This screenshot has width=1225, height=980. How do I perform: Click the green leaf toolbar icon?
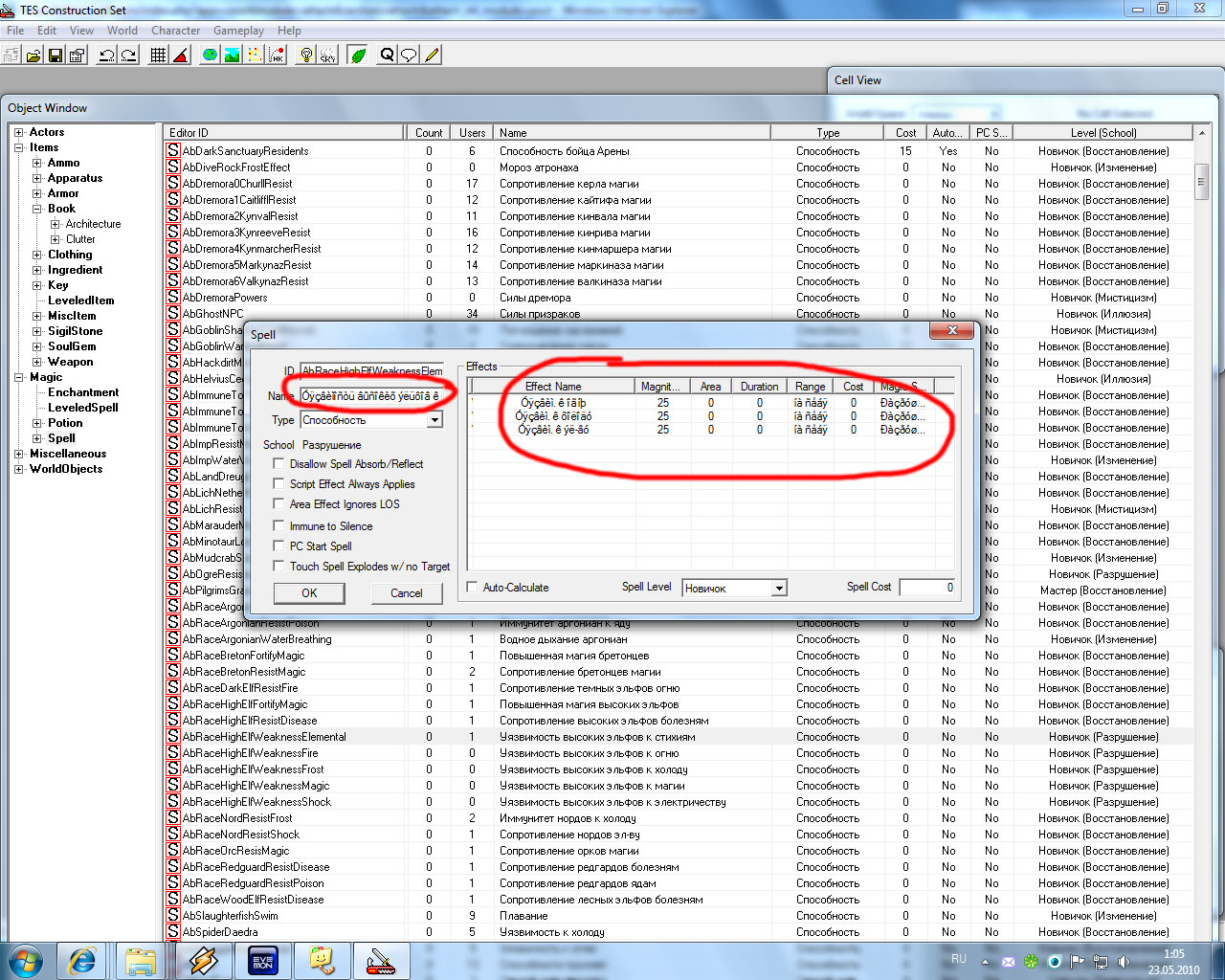pyautogui.click(x=358, y=56)
